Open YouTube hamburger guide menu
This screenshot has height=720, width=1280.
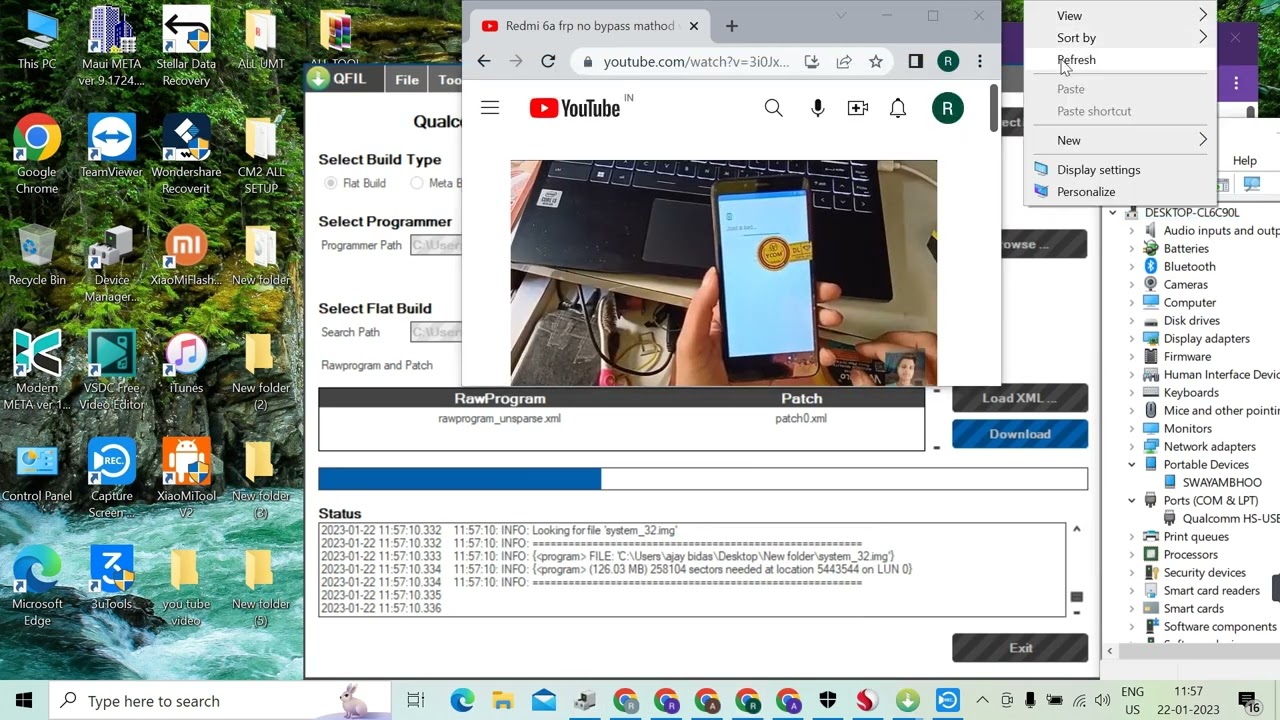pos(490,108)
